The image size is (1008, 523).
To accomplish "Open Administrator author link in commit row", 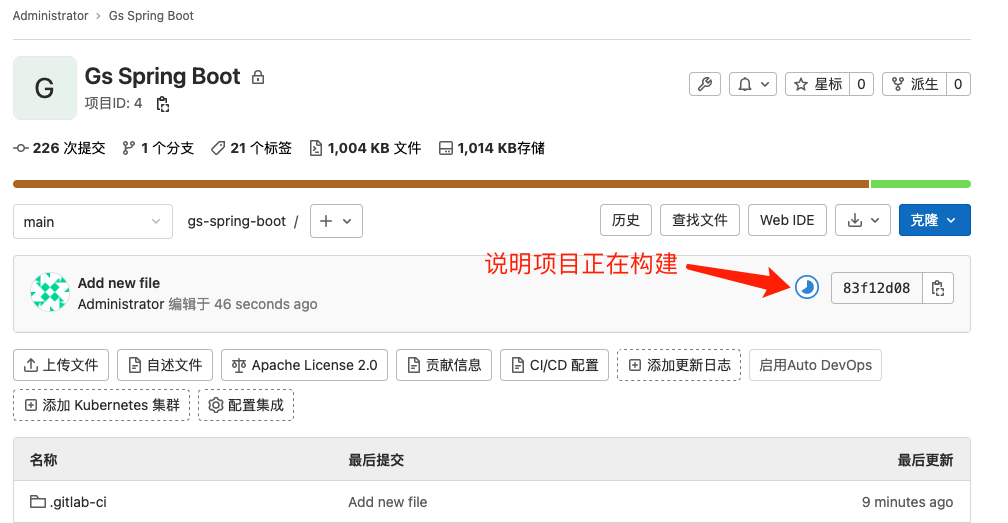I will [x=121, y=304].
